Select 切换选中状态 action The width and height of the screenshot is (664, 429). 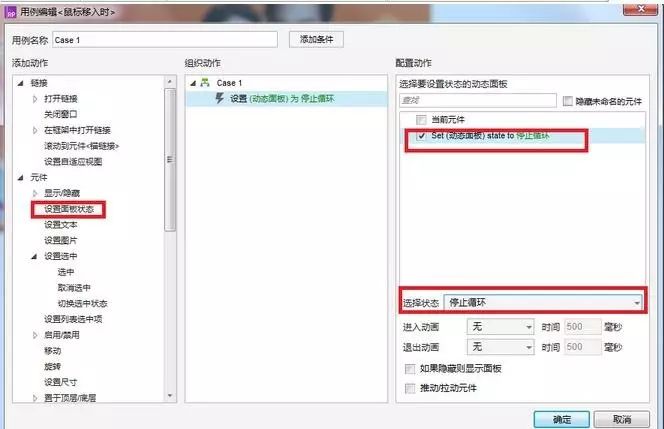click(x=82, y=304)
